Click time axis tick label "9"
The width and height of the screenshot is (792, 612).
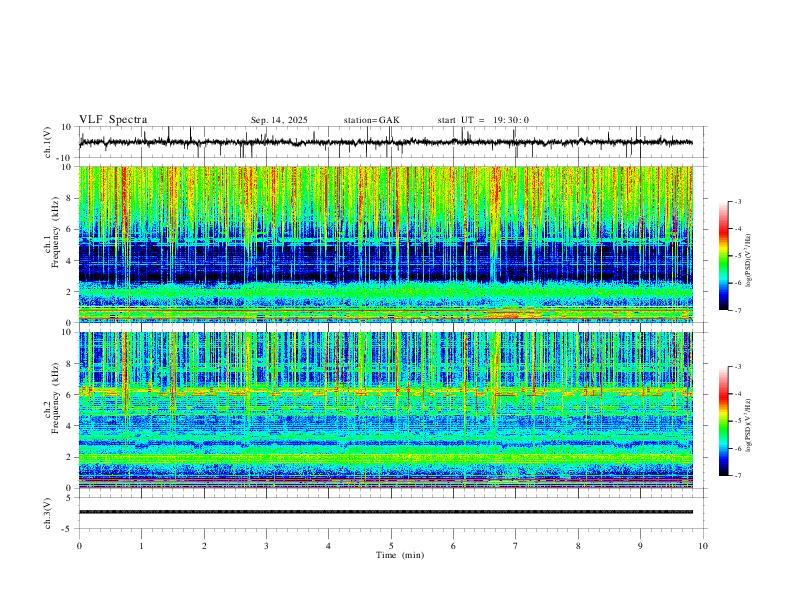(640, 546)
